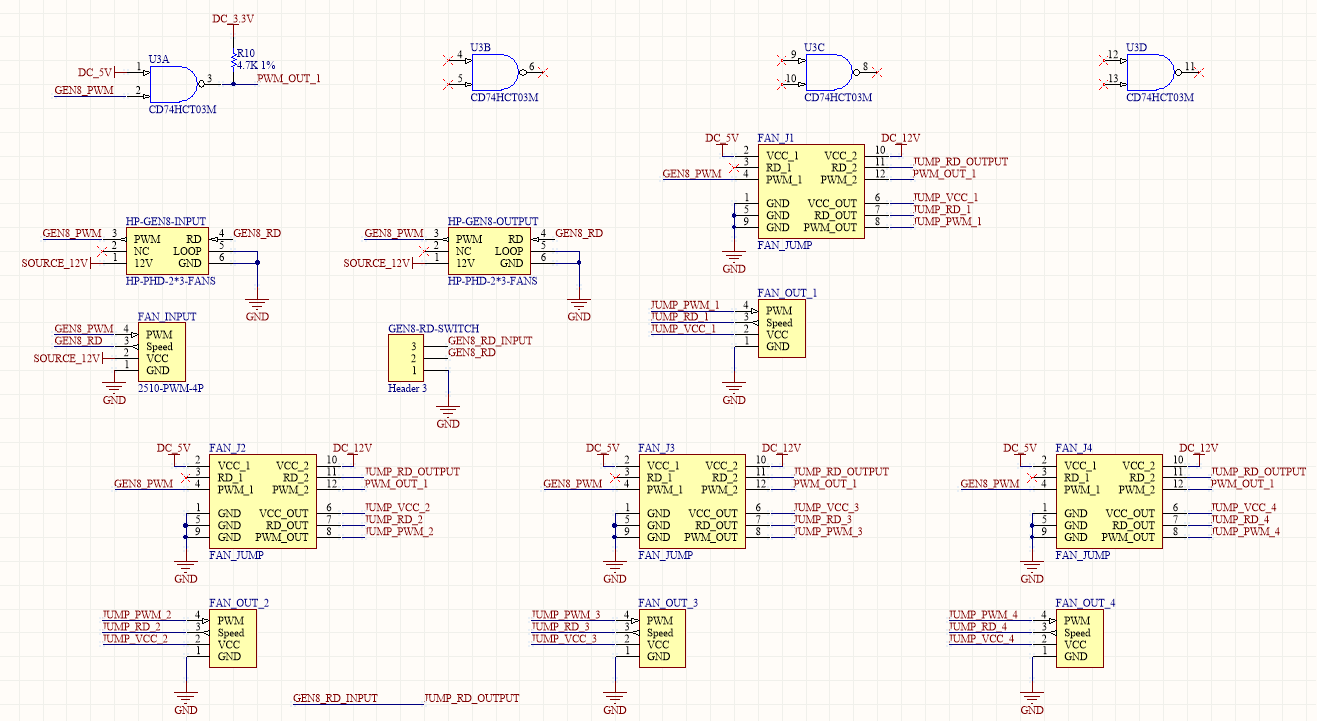Click the JUMP_VCC_1 label on FAN_J1 pin 6
The width and height of the screenshot is (1317, 721).
pyautogui.click(x=946, y=198)
